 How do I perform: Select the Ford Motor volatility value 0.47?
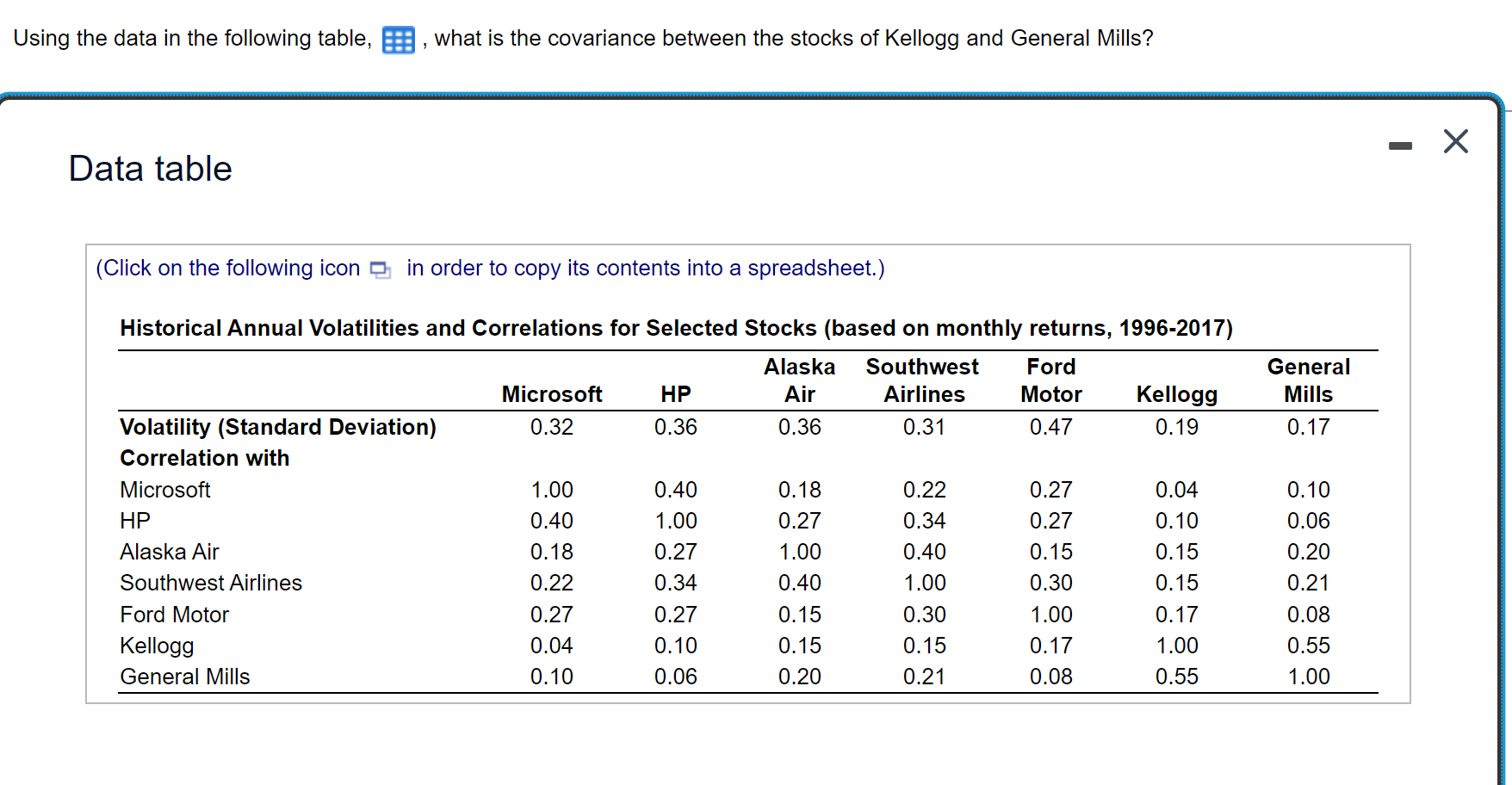1050,427
